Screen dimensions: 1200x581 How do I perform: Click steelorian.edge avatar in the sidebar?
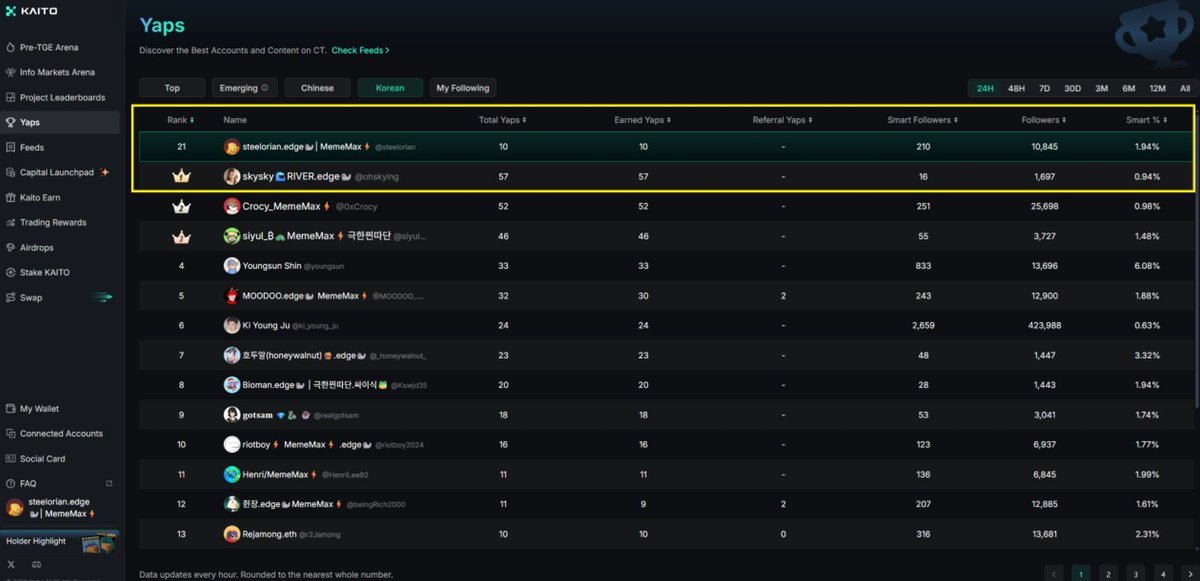point(15,508)
